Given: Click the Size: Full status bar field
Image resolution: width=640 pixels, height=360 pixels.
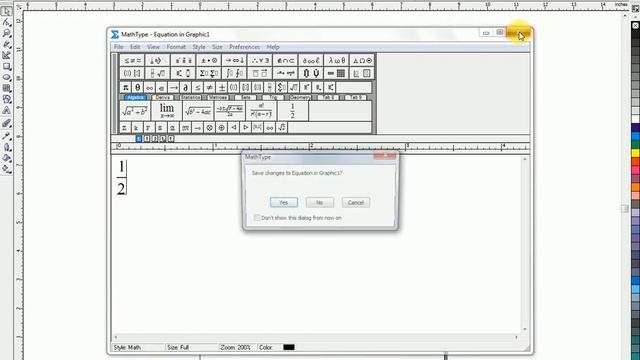Looking at the screenshot, I should [x=191, y=347].
